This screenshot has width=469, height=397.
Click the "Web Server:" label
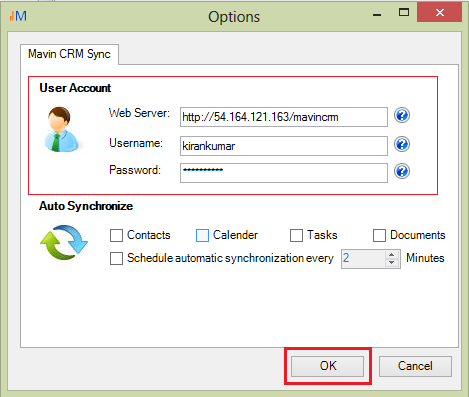[139, 113]
